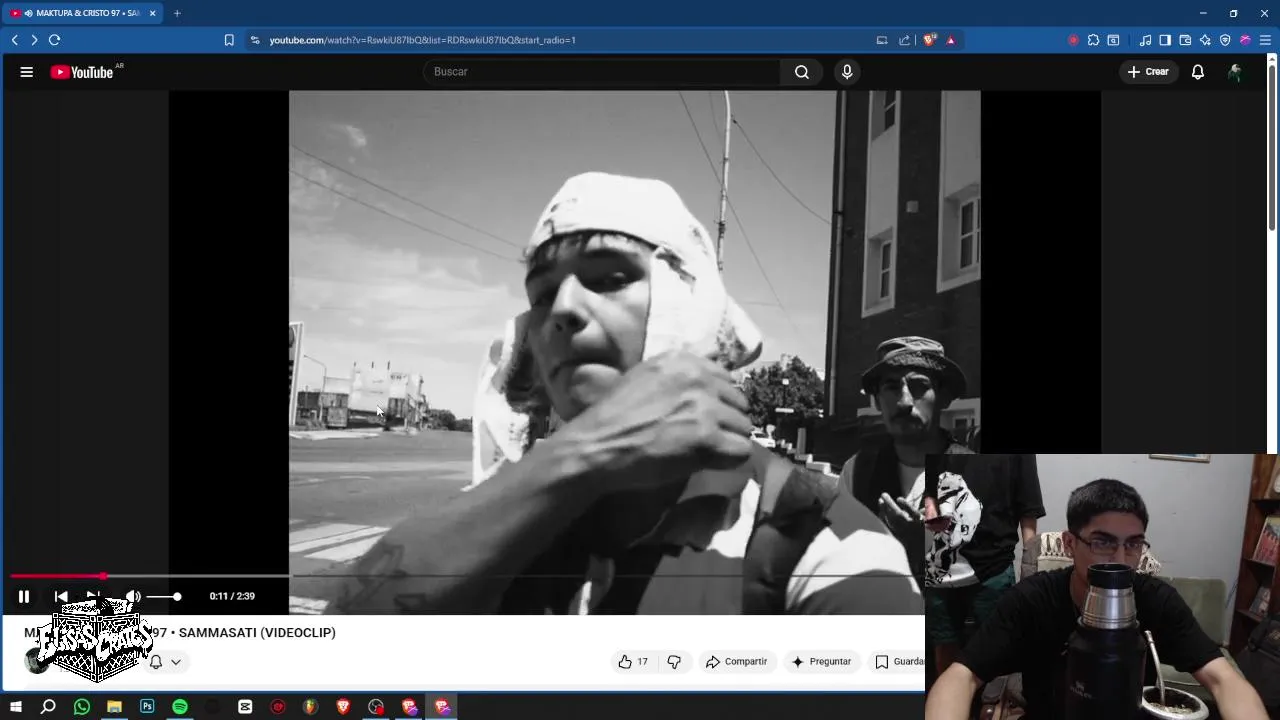Image resolution: width=1280 pixels, height=720 pixels.
Task: Open OBS Studio from the taskbar
Action: point(376,707)
